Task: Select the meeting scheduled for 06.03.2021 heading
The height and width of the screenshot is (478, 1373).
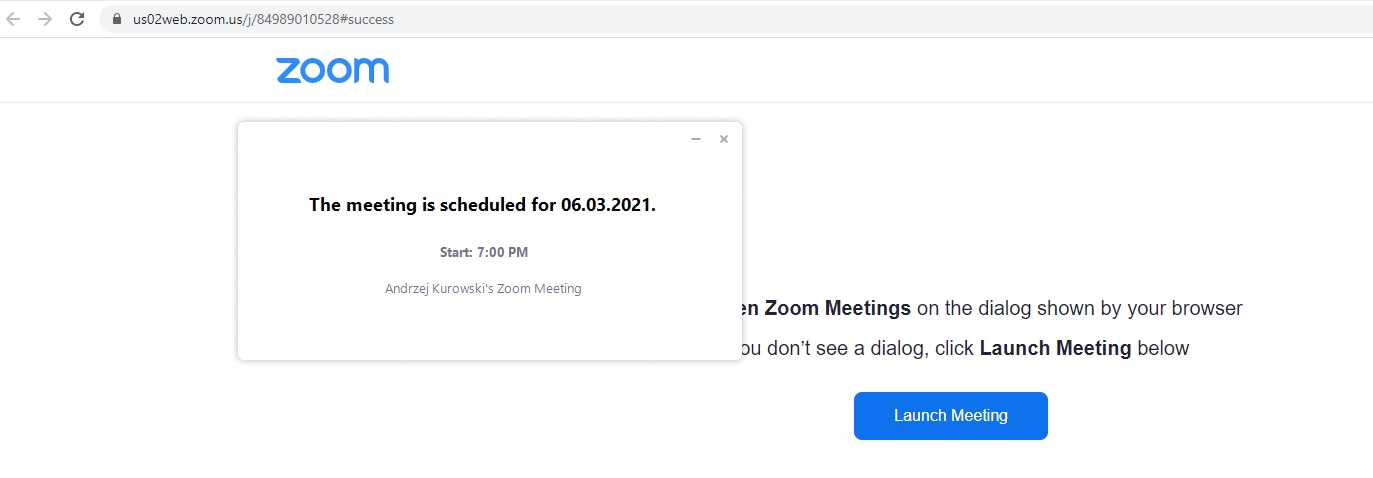Action: point(482,205)
